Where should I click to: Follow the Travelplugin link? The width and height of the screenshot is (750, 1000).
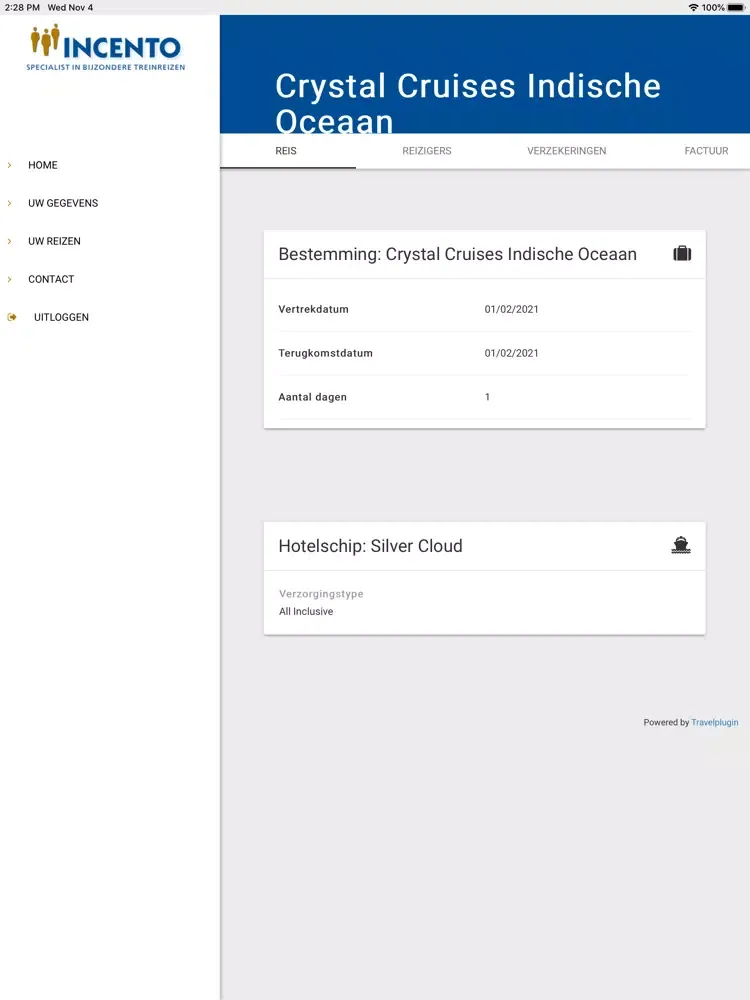click(x=714, y=723)
